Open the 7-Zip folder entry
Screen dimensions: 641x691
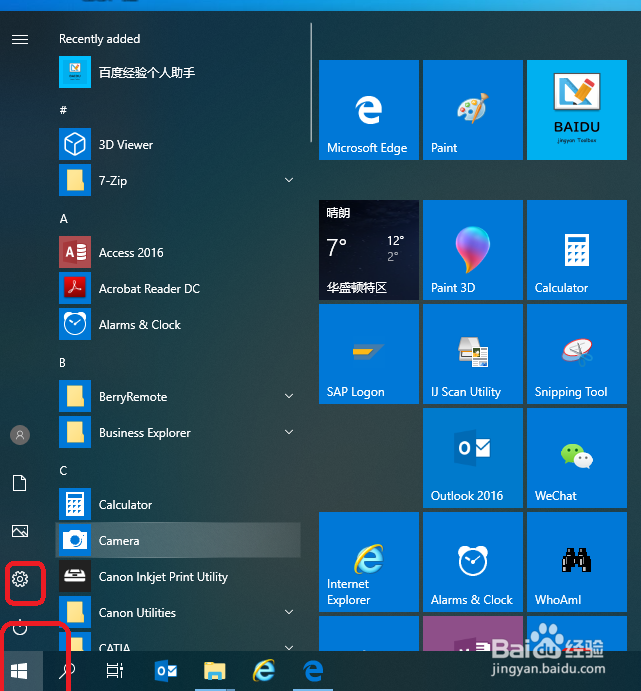pyautogui.click(x=178, y=180)
